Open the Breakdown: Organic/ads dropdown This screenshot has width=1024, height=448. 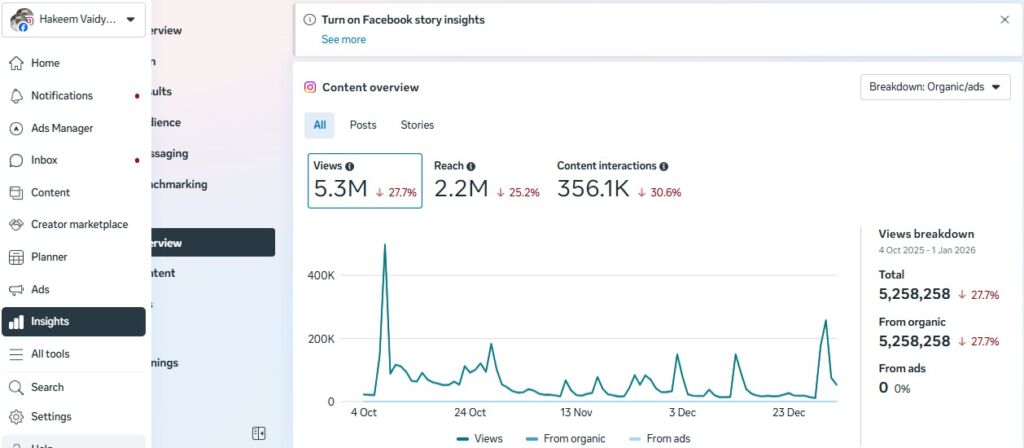point(935,87)
